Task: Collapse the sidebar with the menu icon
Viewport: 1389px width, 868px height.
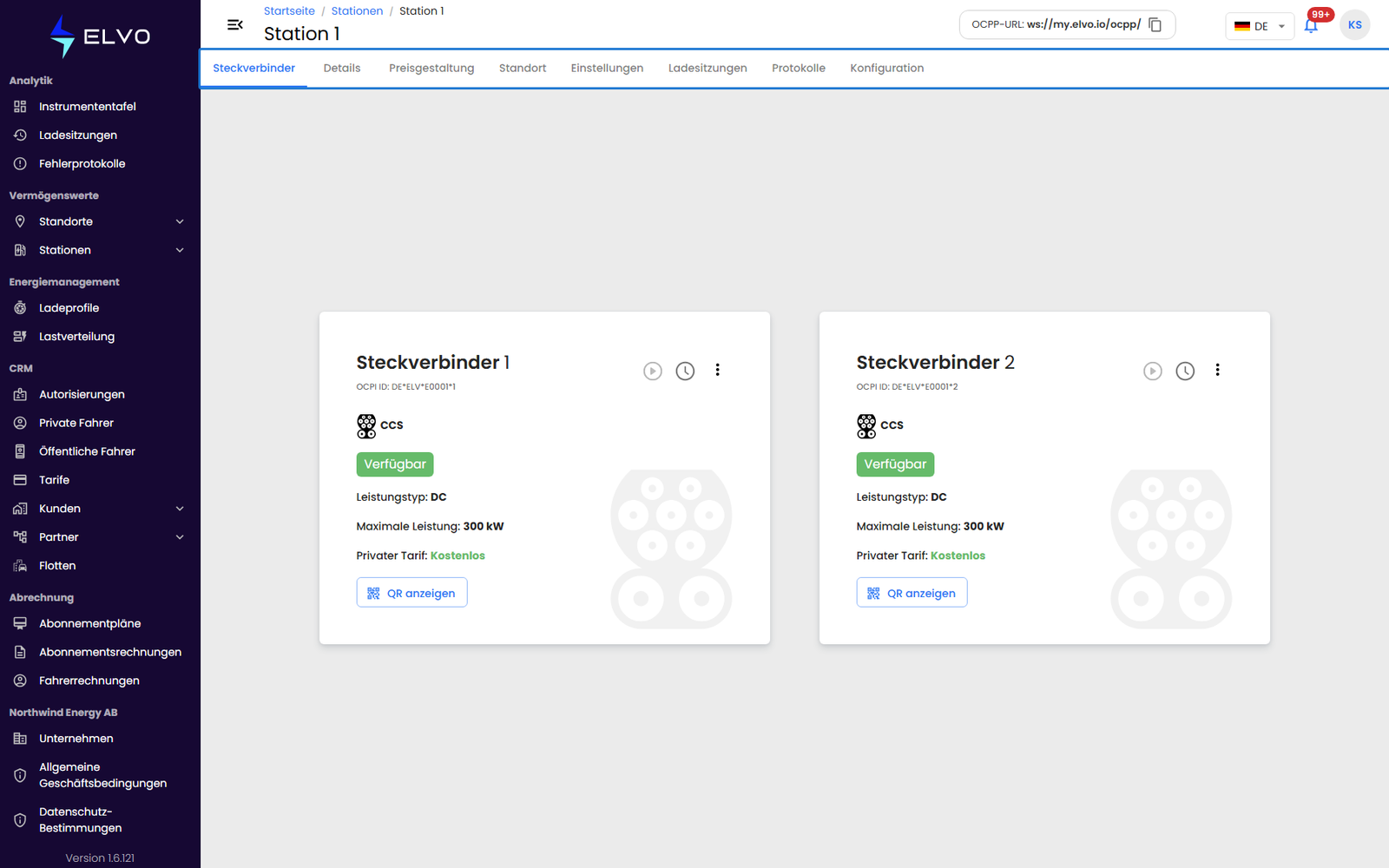Action: (234, 25)
